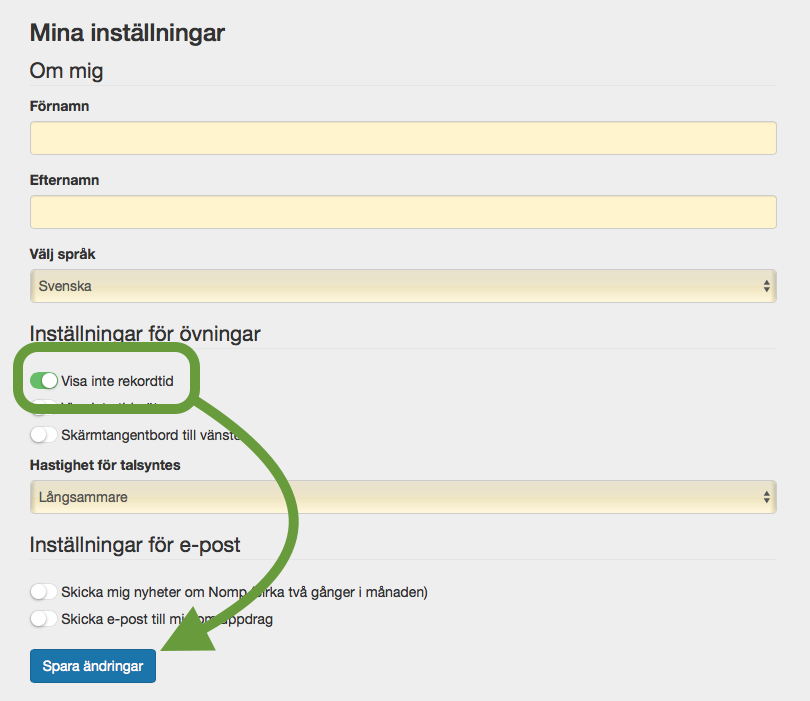Click the stepper arrows on the Svenska dropdown
Image resolution: width=810 pixels, height=701 pixels.
pos(767,286)
